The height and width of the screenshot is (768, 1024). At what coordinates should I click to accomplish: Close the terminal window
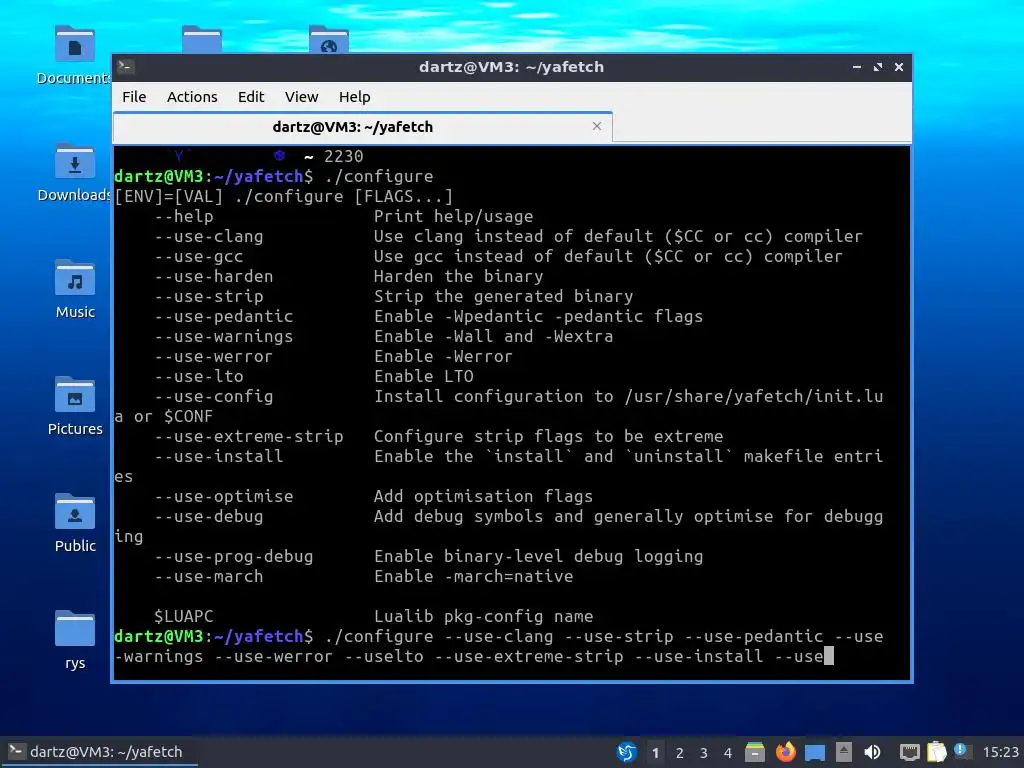tap(899, 67)
